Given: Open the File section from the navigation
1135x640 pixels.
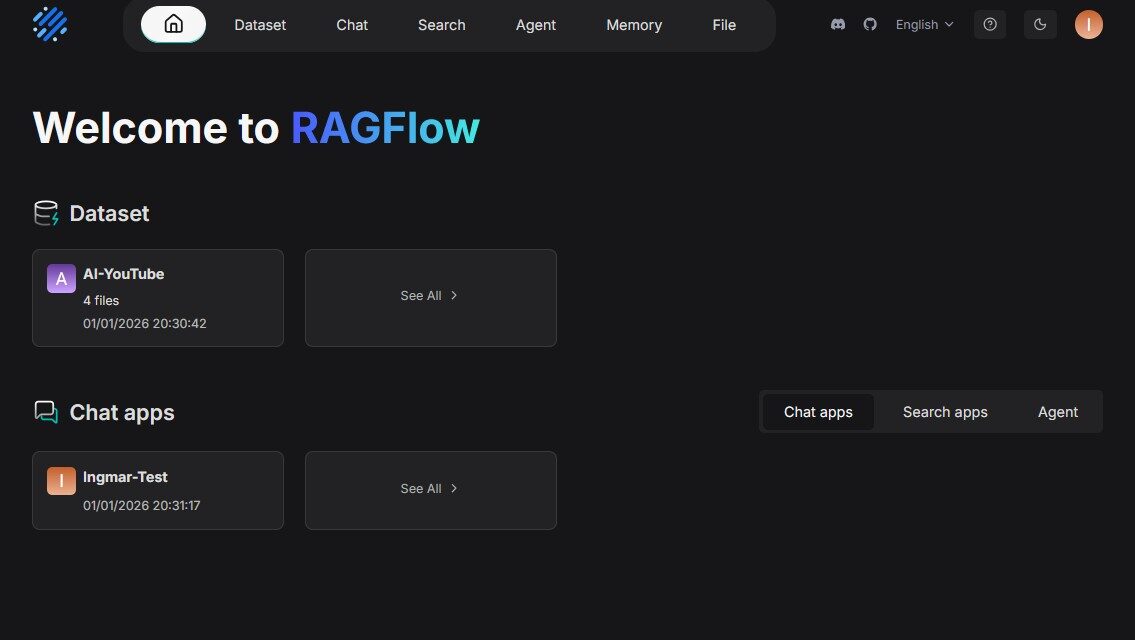Looking at the screenshot, I should [x=724, y=24].
